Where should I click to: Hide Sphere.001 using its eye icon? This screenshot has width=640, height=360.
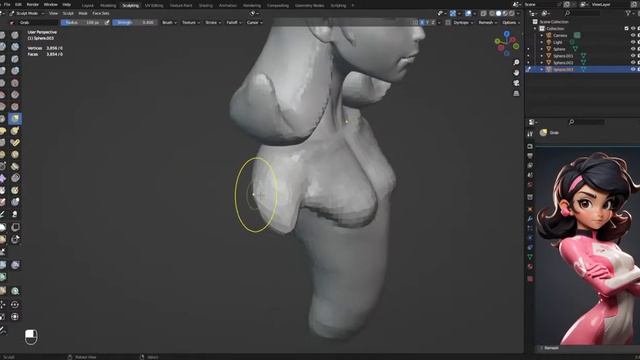(633, 56)
